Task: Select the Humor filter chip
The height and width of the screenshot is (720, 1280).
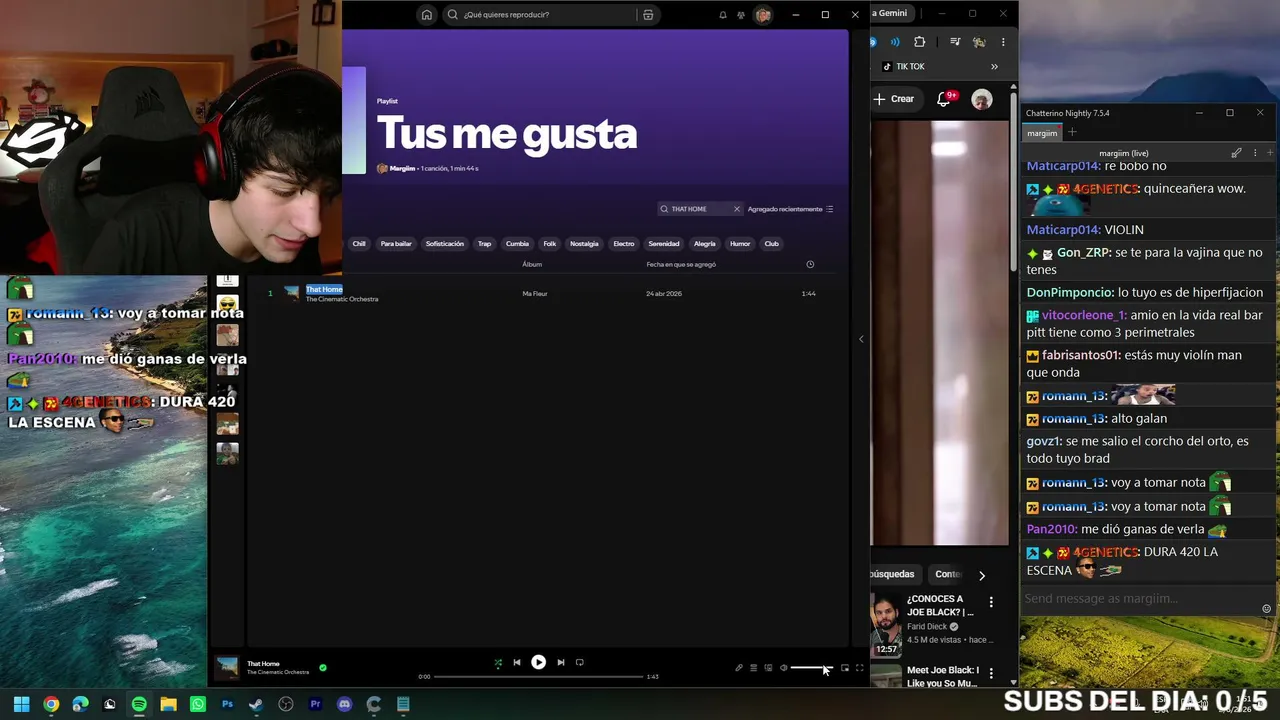Action: tap(740, 244)
